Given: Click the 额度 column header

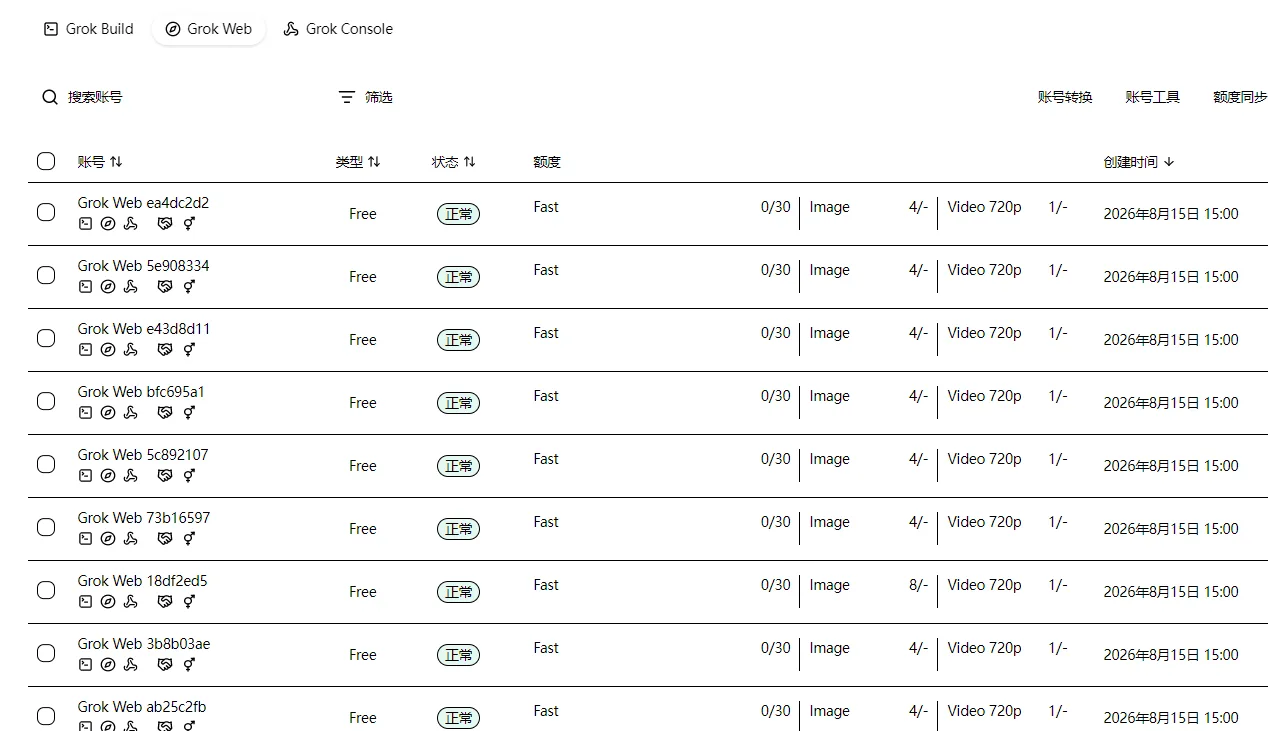Looking at the screenshot, I should pyautogui.click(x=547, y=162).
